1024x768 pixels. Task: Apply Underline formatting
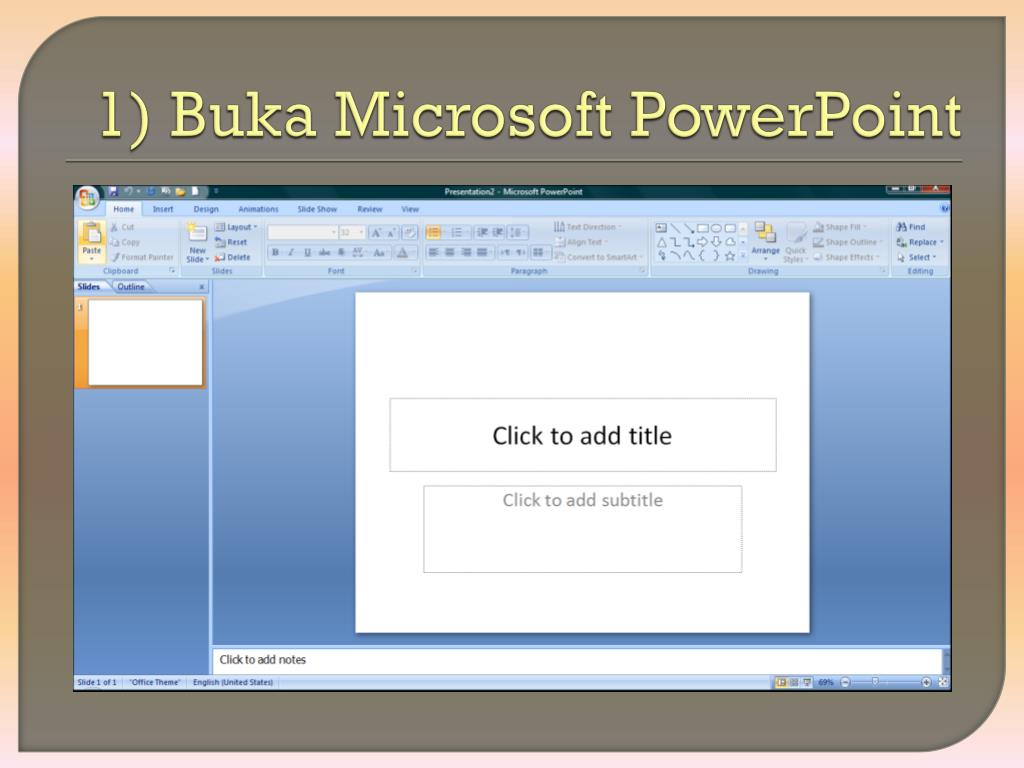(307, 252)
